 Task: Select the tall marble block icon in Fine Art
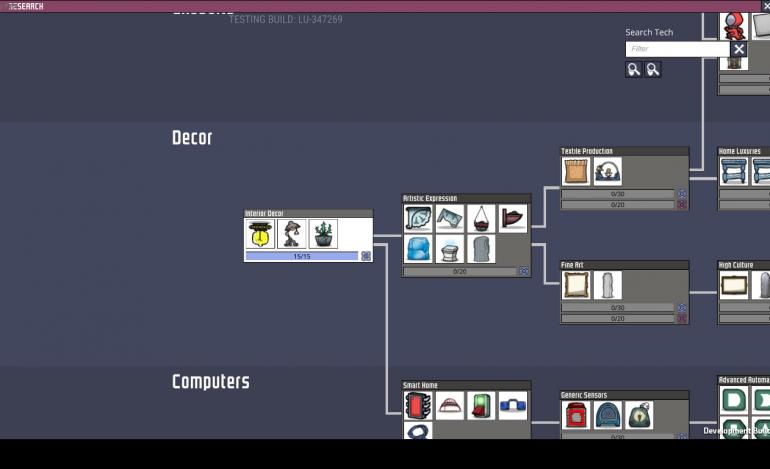click(607, 285)
